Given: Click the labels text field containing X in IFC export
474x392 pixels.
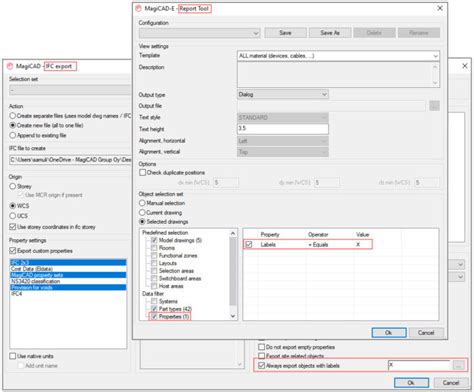Looking at the screenshot, I should tap(419, 365).
